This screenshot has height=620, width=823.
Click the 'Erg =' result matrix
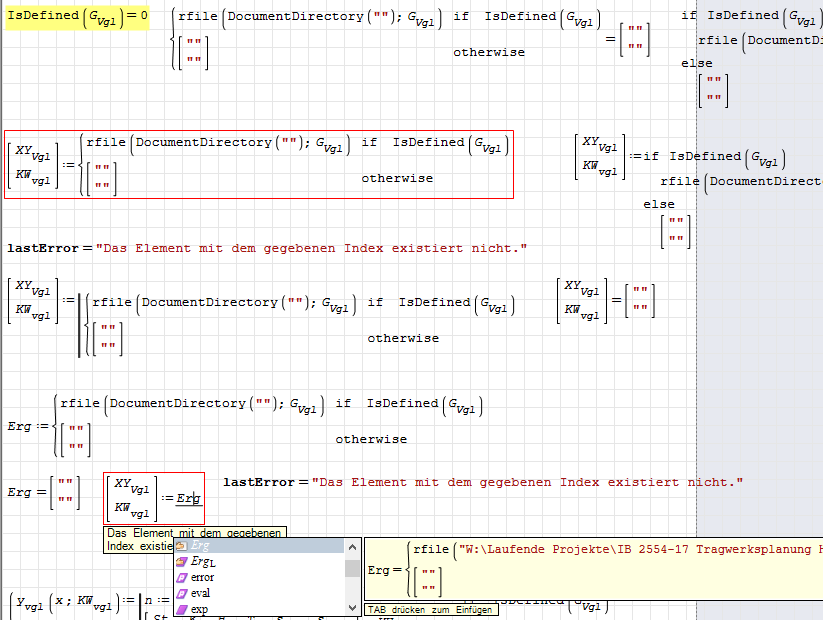point(44,493)
